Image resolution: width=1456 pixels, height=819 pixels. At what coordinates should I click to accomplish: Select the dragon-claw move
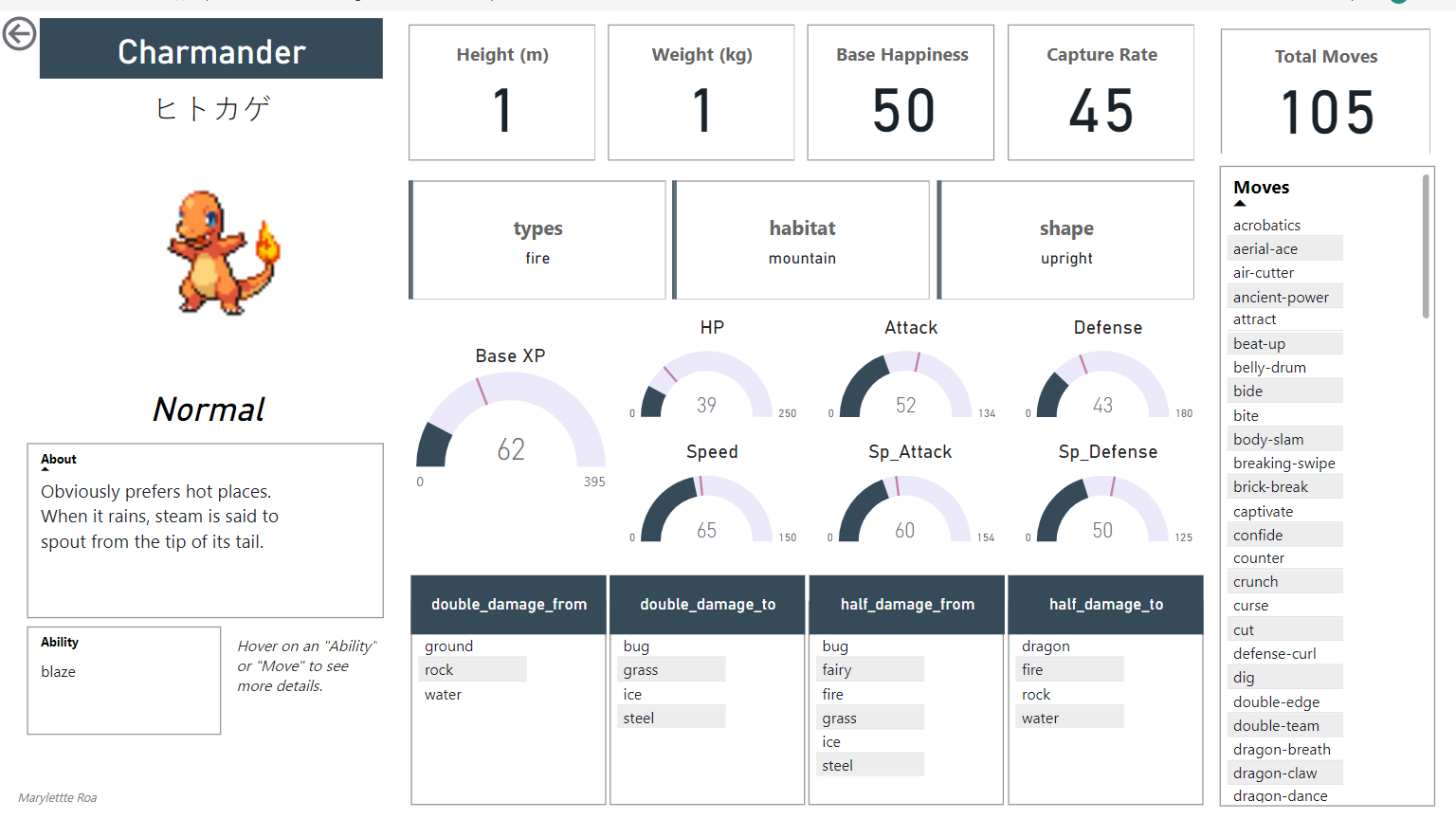click(1275, 773)
